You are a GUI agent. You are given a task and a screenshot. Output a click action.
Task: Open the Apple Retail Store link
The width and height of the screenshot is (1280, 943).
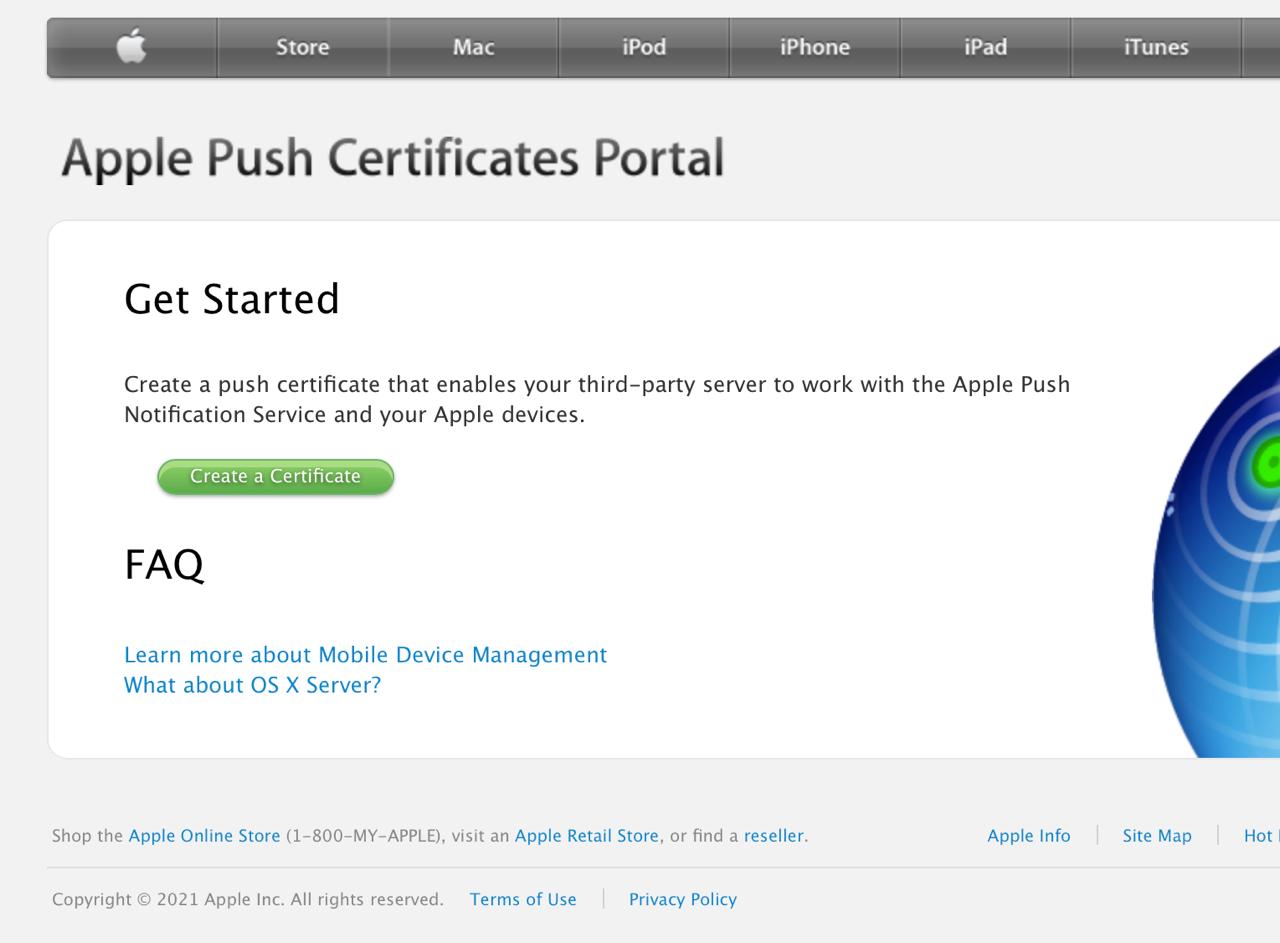(x=587, y=836)
